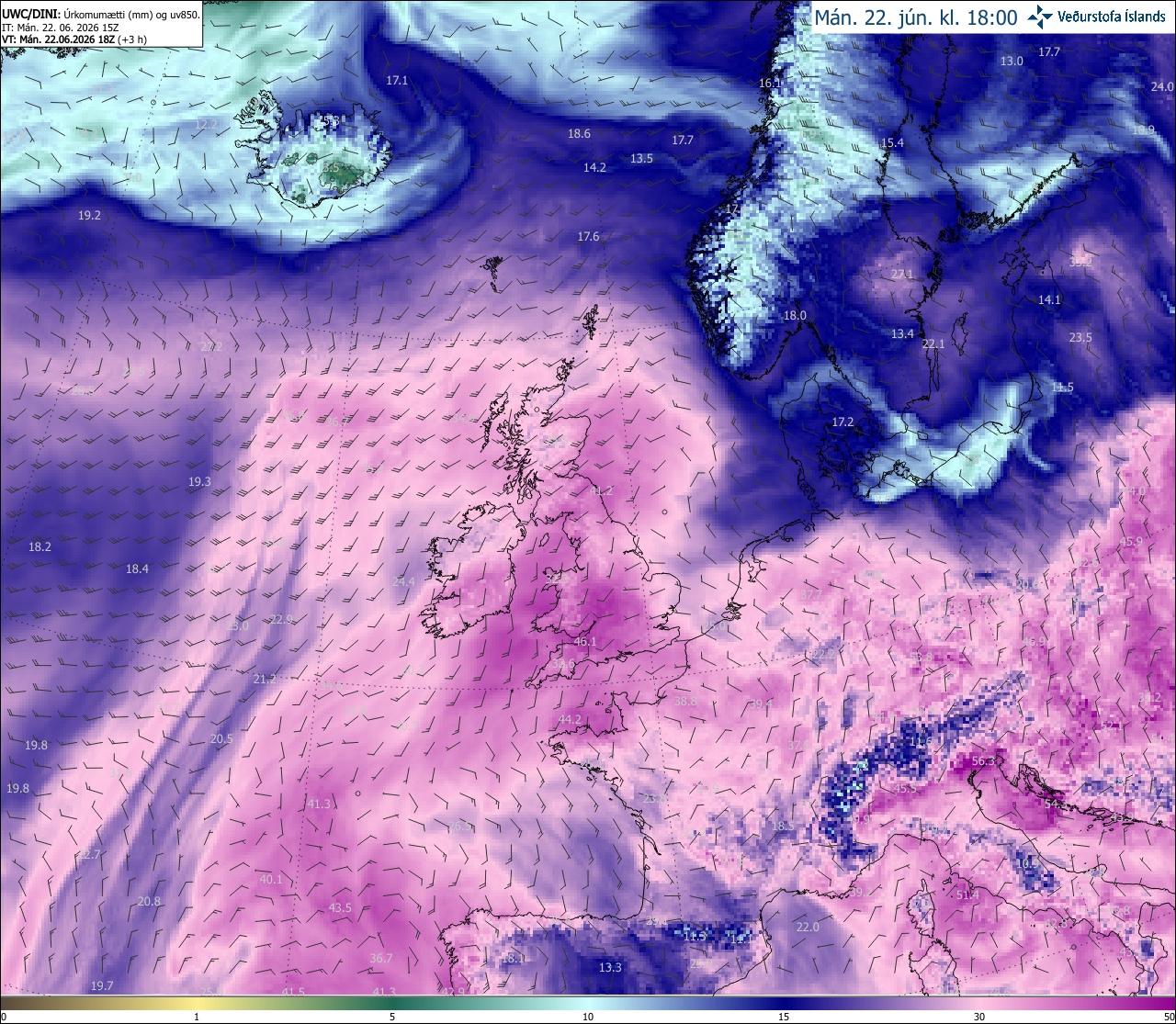The width and height of the screenshot is (1176, 1024).
Task: Select the Mán. 22. jún. kl. 18:00 timestamp
Action: point(916,17)
